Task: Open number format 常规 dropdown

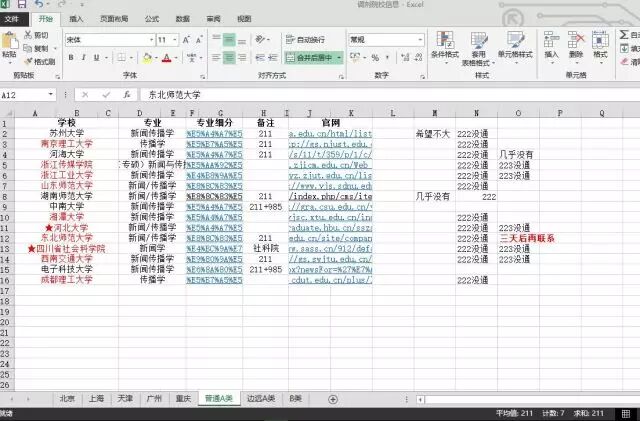Action: [420, 40]
